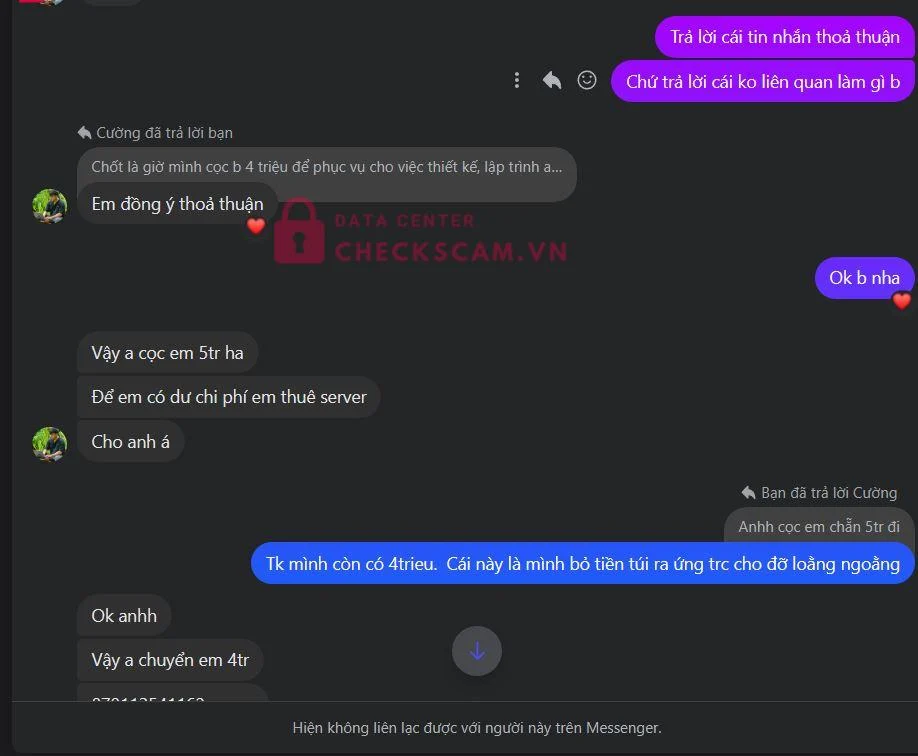
Task: Click quoted reply "Anhh cọc em chẵn 5tr đi"
Action: point(819,526)
